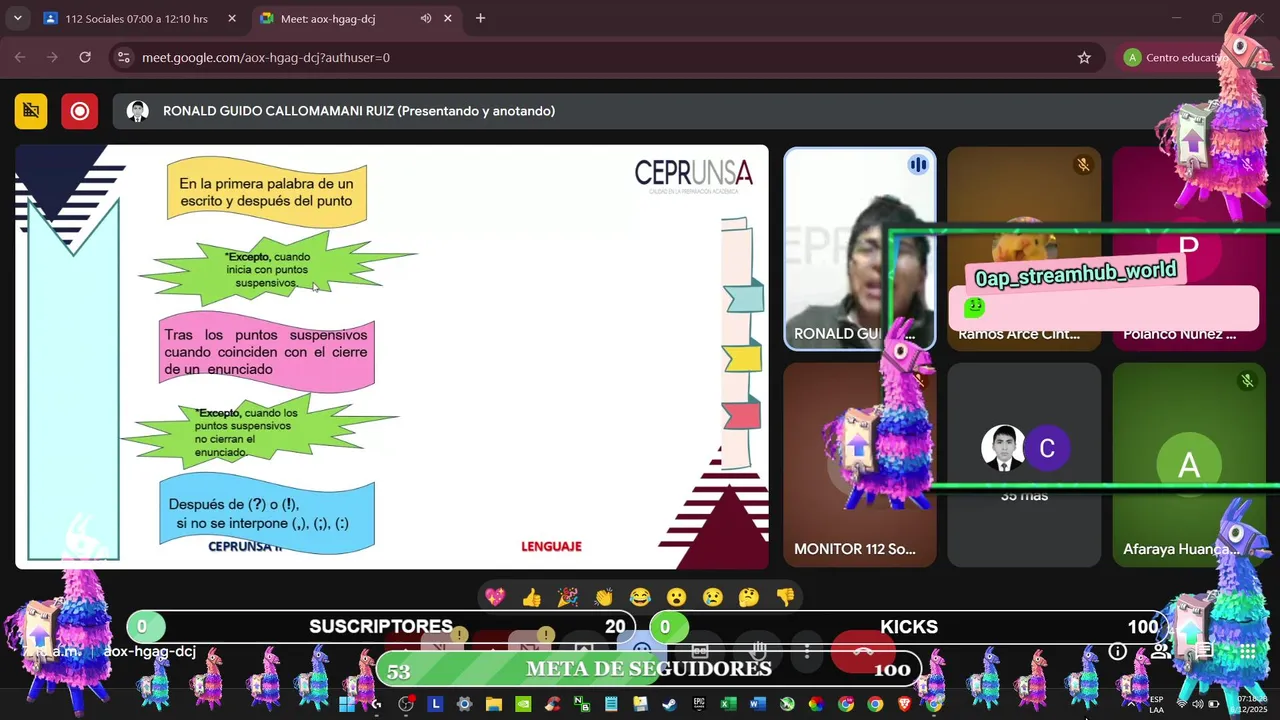The width and height of the screenshot is (1280, 720).
Task: Send the crying face emoji reaction
Action: (712, 597)
